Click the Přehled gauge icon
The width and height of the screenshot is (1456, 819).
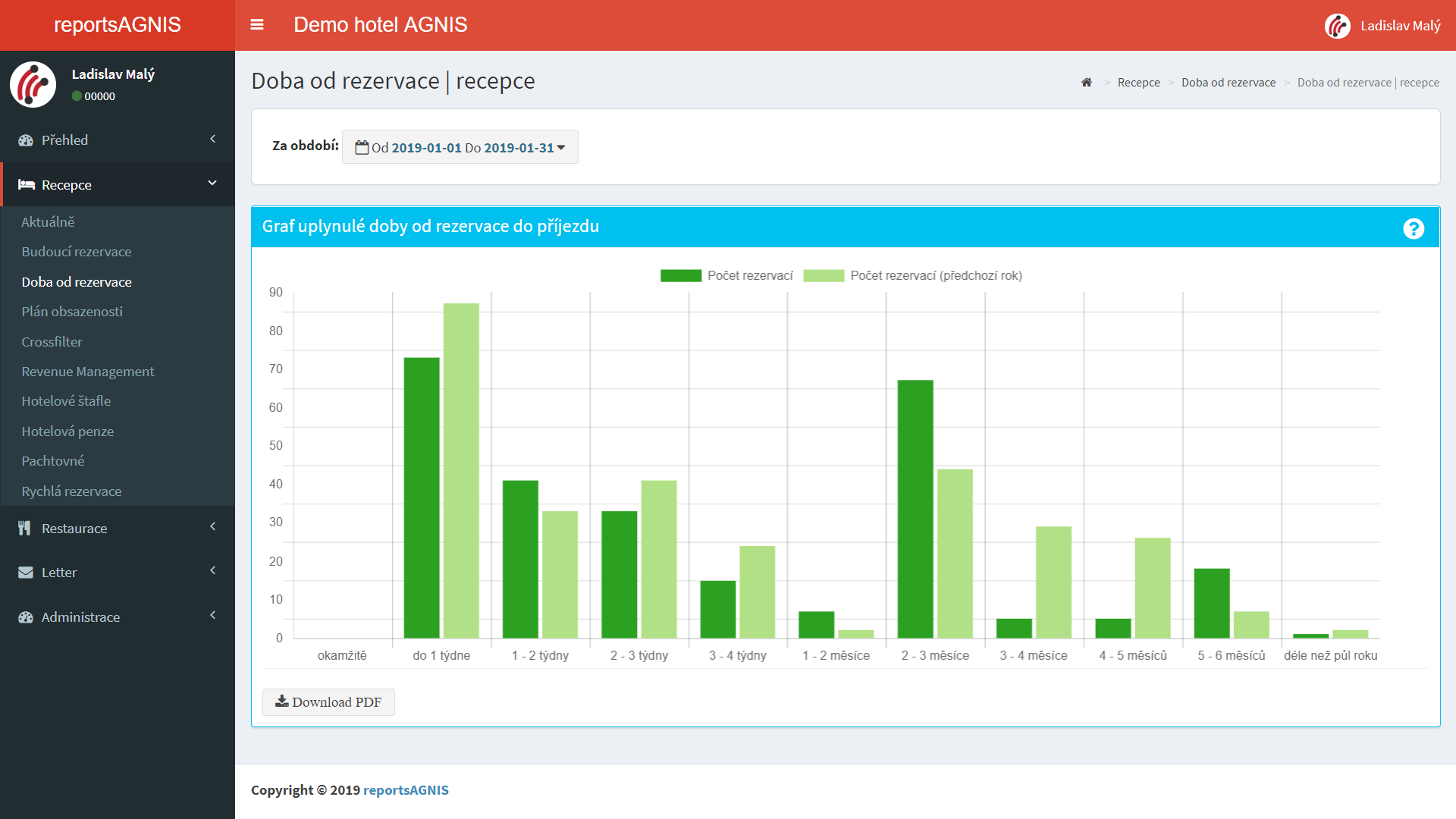[x=26, y=140]
